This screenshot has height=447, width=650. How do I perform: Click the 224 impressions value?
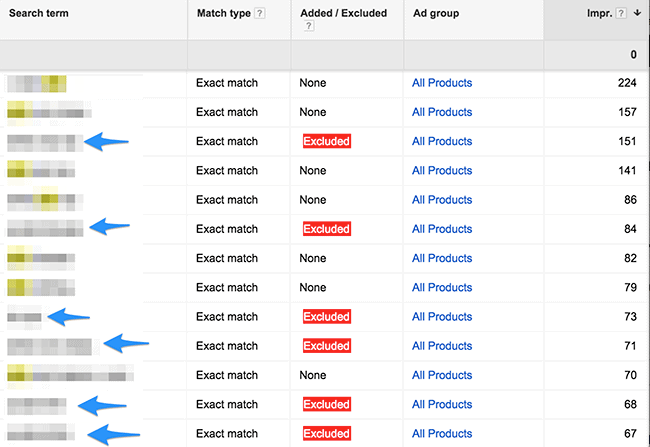[627, 83]
